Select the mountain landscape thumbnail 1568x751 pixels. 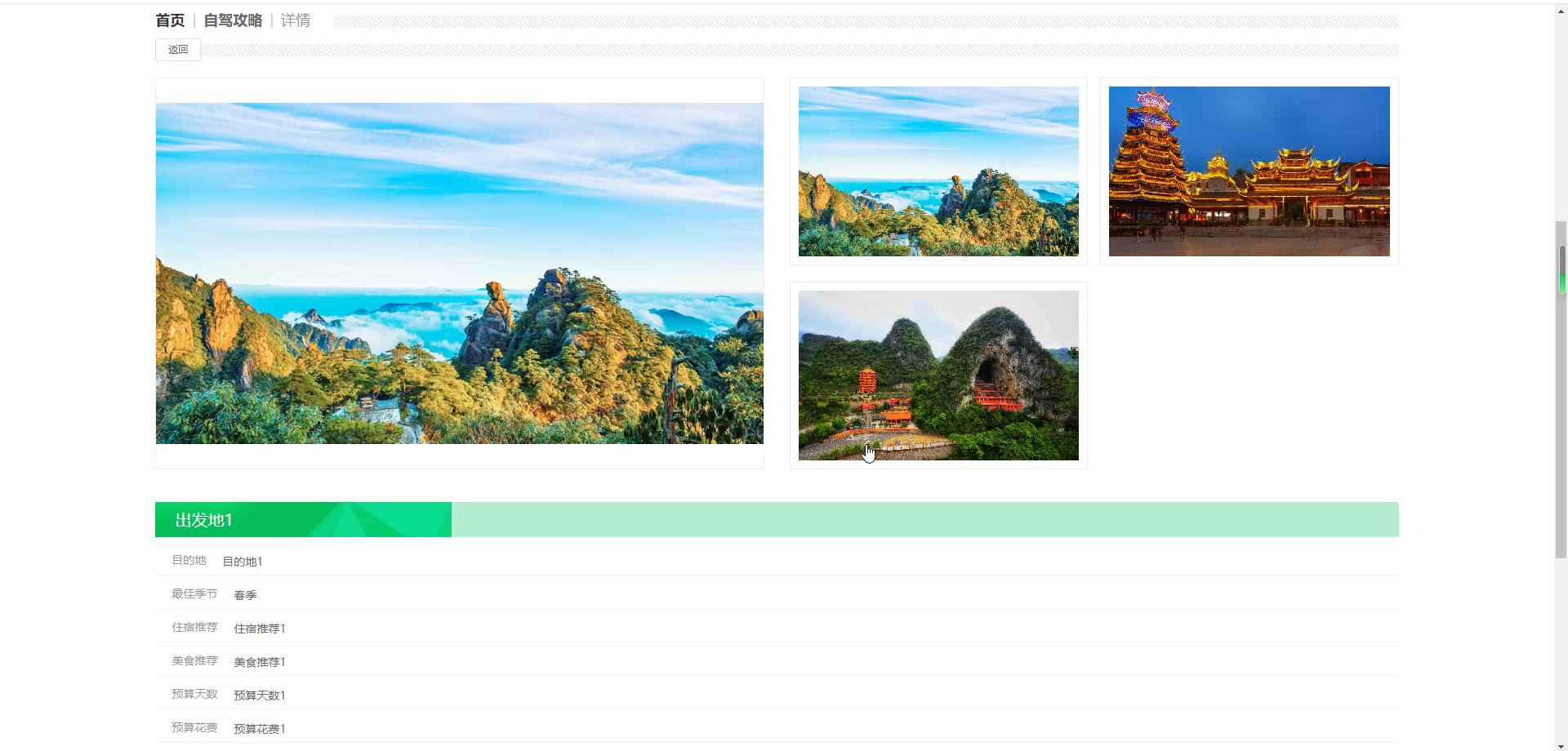(938, 171)
